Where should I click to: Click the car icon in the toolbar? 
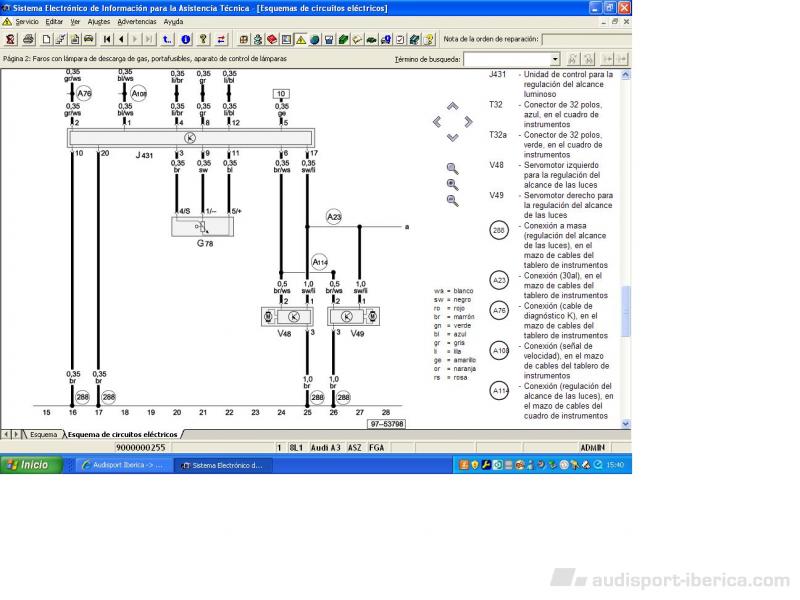point(89,39)
